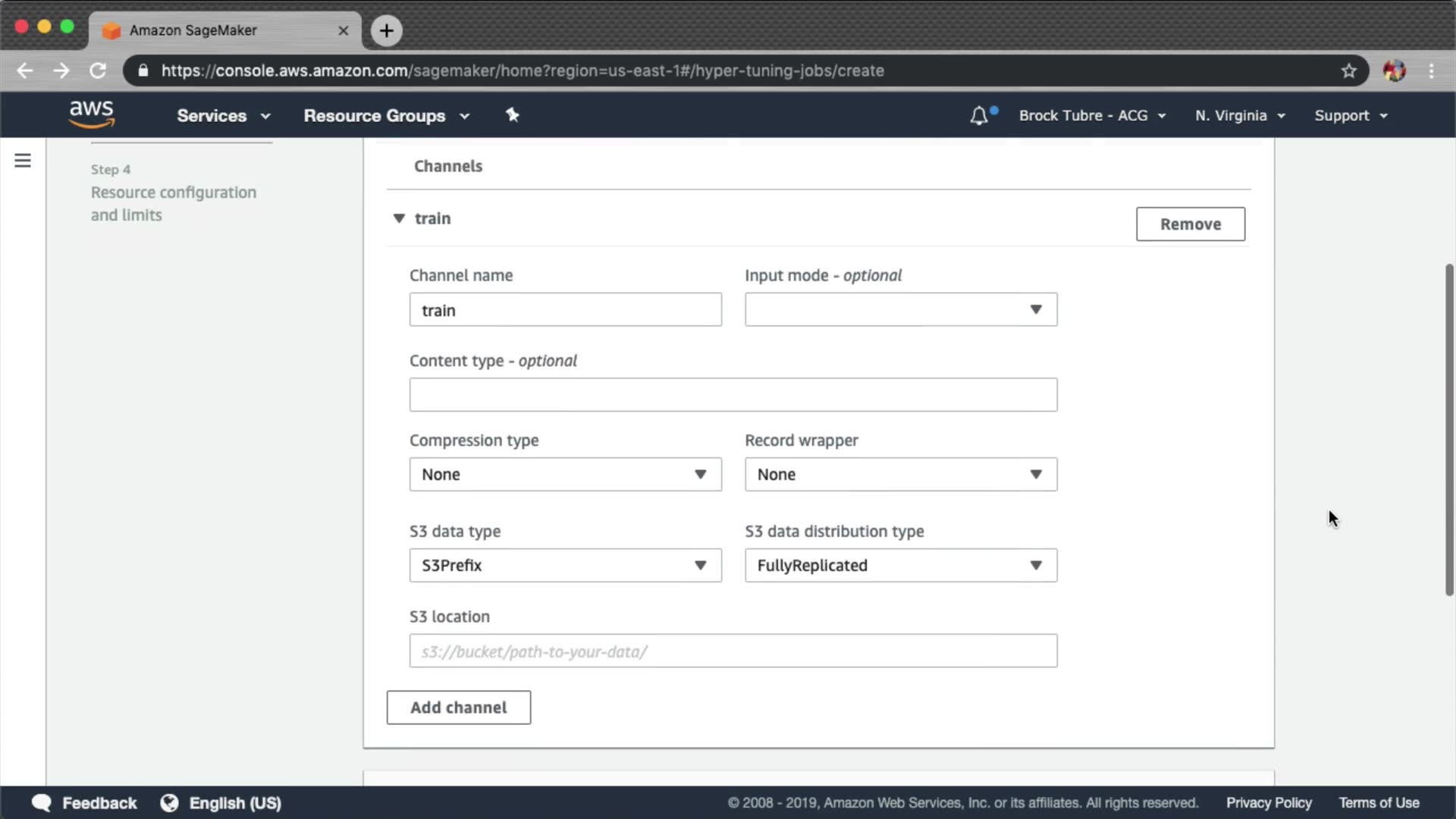Remove the train channel

(x=1190, y=224)
